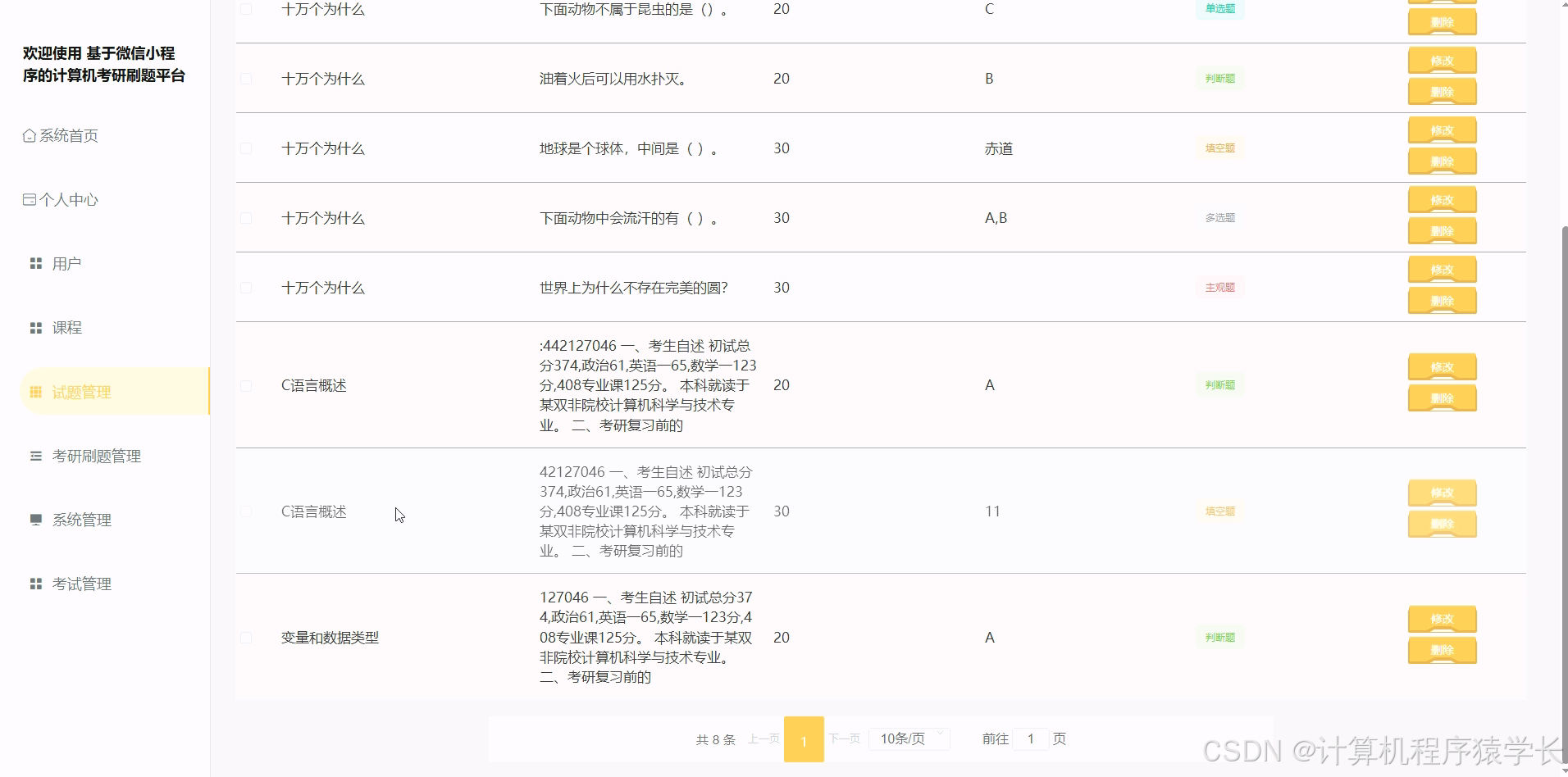Click 删除 for C语言概述 row with answer 11
1568x777 pixels.
click(x=1442, y=525)
